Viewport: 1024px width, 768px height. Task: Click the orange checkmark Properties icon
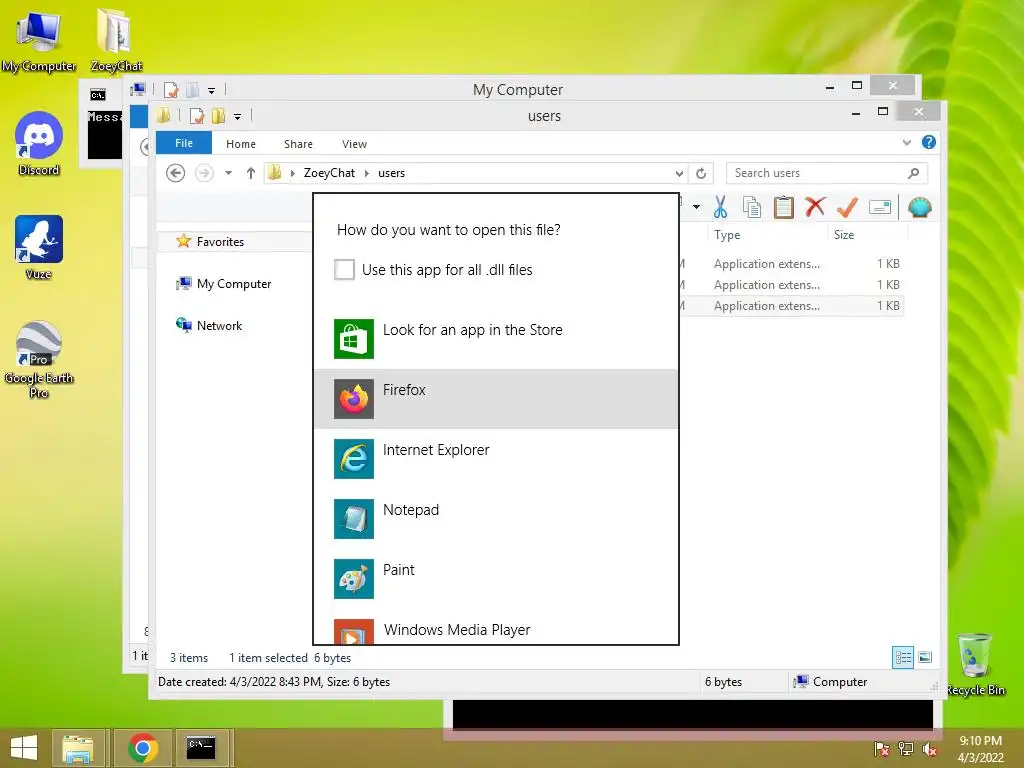(x=847, y=207)
